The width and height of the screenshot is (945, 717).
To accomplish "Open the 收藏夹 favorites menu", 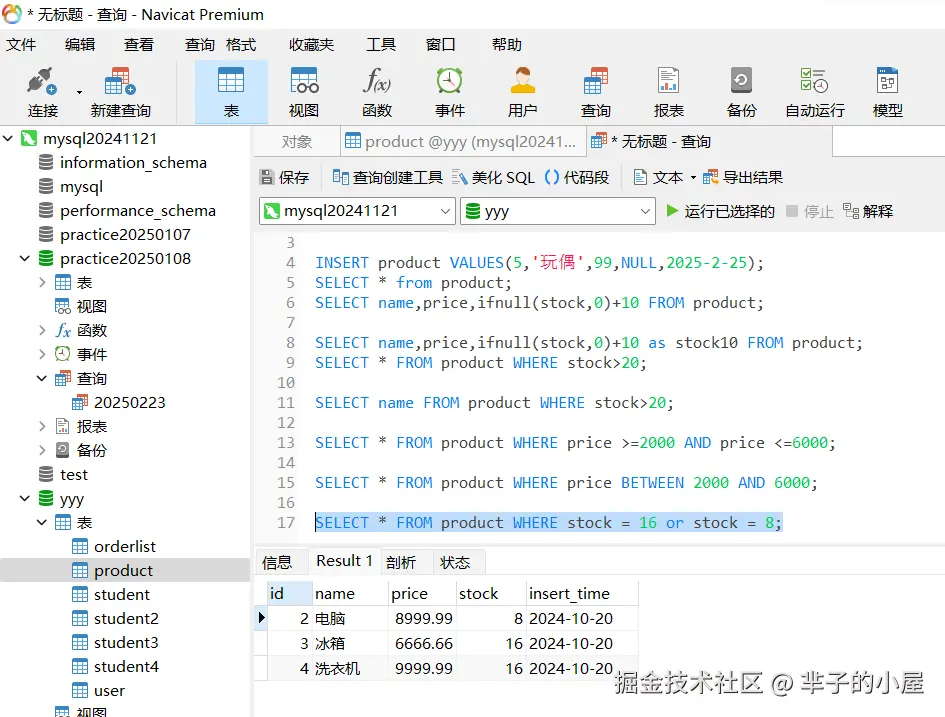I will pos(311,45).
